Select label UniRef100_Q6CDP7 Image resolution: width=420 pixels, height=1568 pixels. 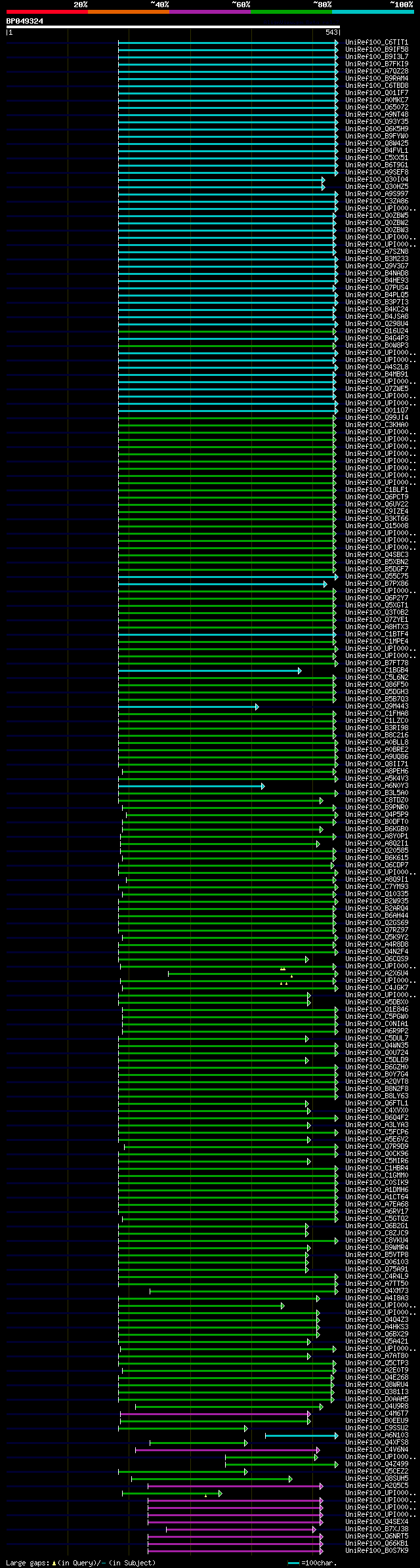(x=377, y=865)
